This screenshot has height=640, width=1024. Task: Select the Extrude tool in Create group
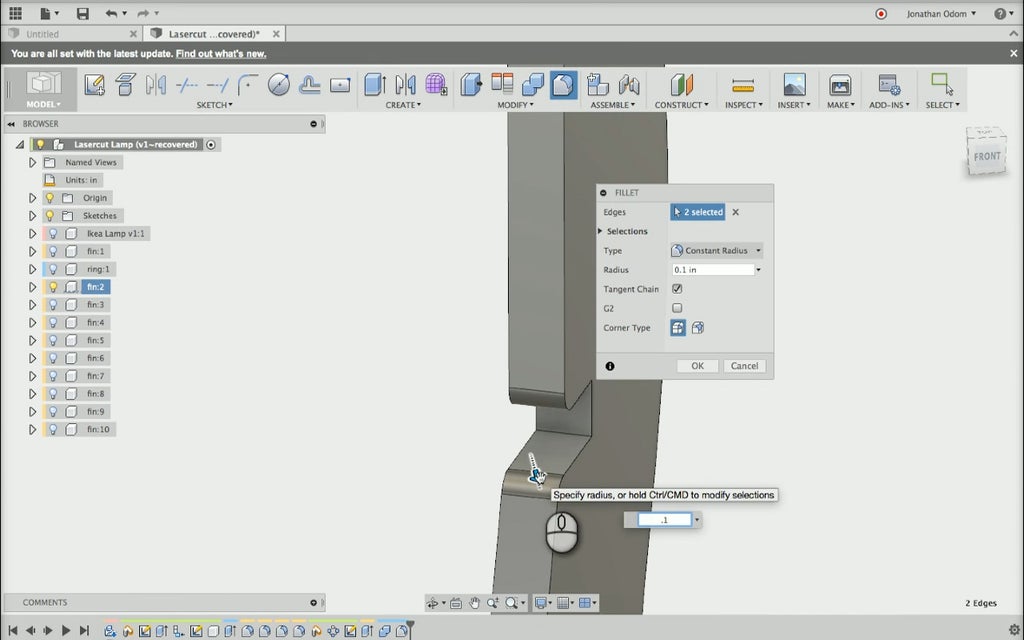pos(375,85)
